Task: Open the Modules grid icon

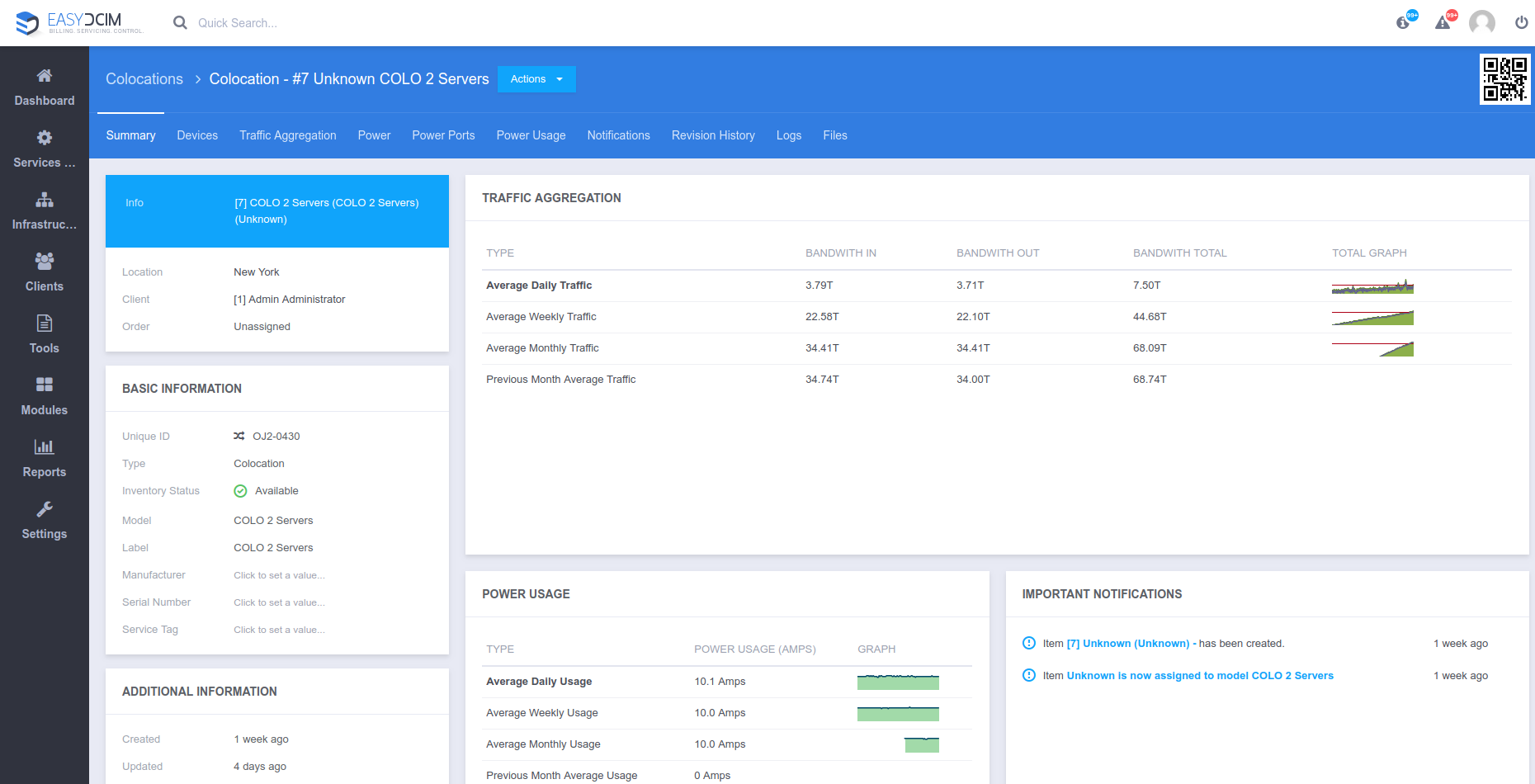Action: point(45,385)
